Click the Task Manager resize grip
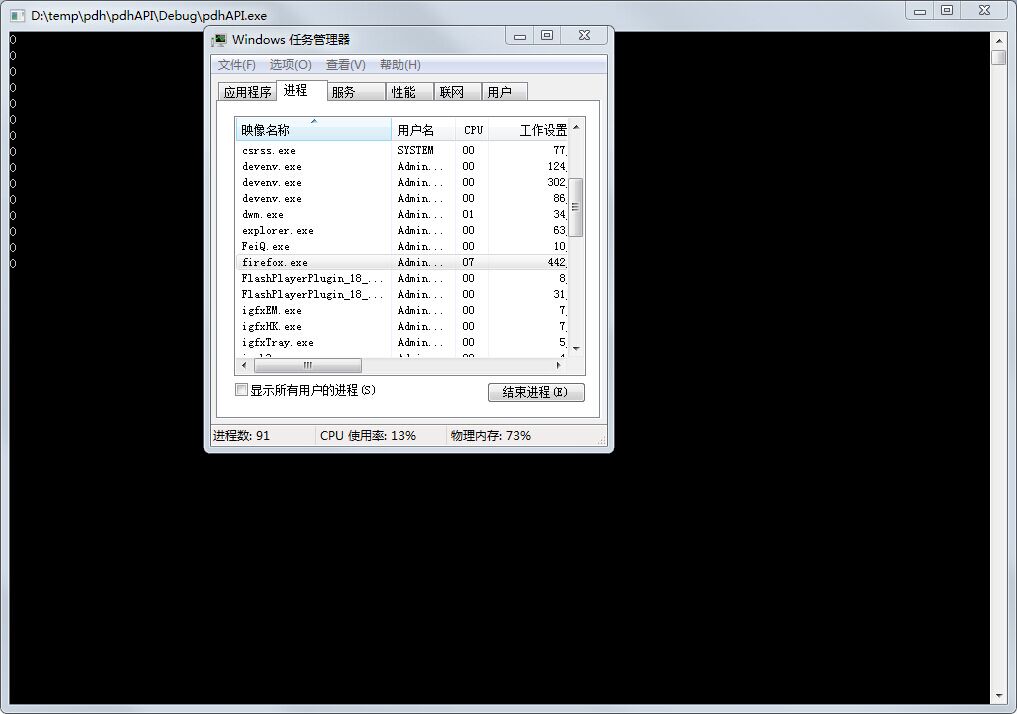The width and height of the screenshot is (1017, 714). click(601, 440)
